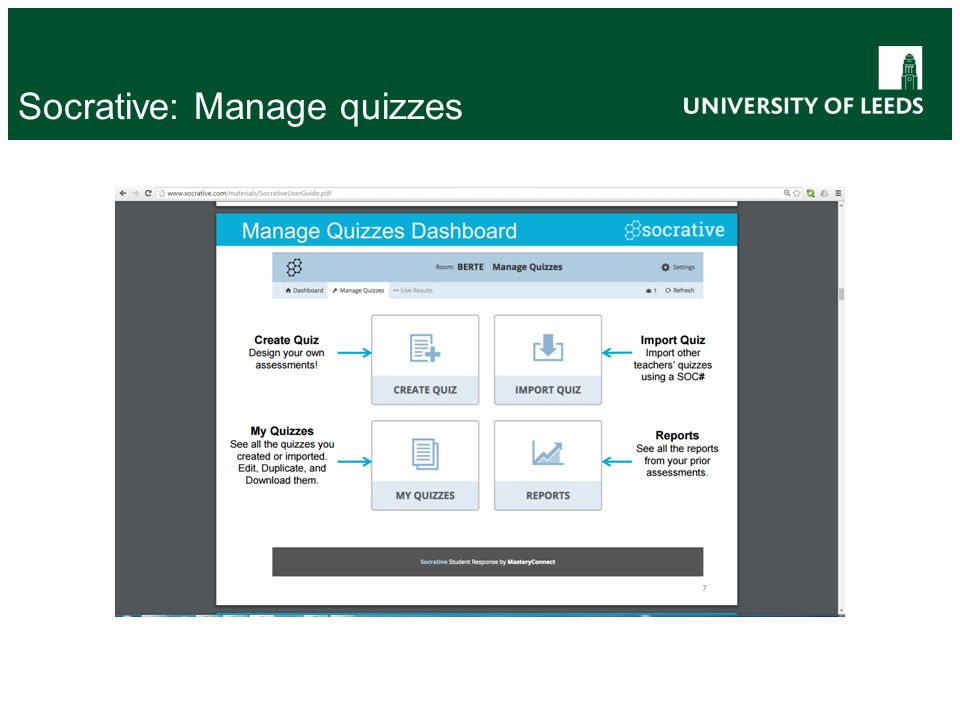Click the zoom magnifier icon in address bar
This screenshot has width=960, height=720.
point(787,193)
